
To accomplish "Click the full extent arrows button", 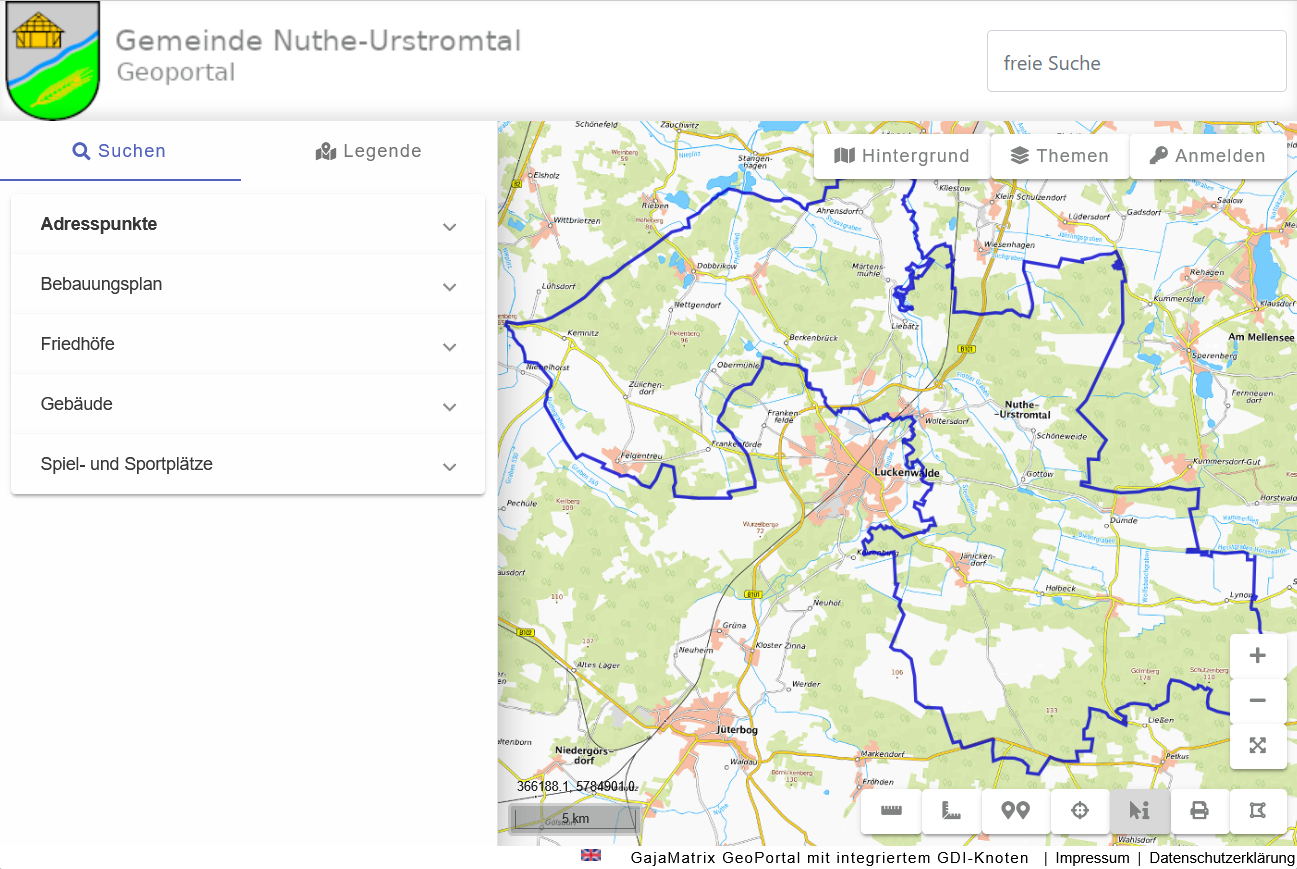I will click(x=1258, y=746).
